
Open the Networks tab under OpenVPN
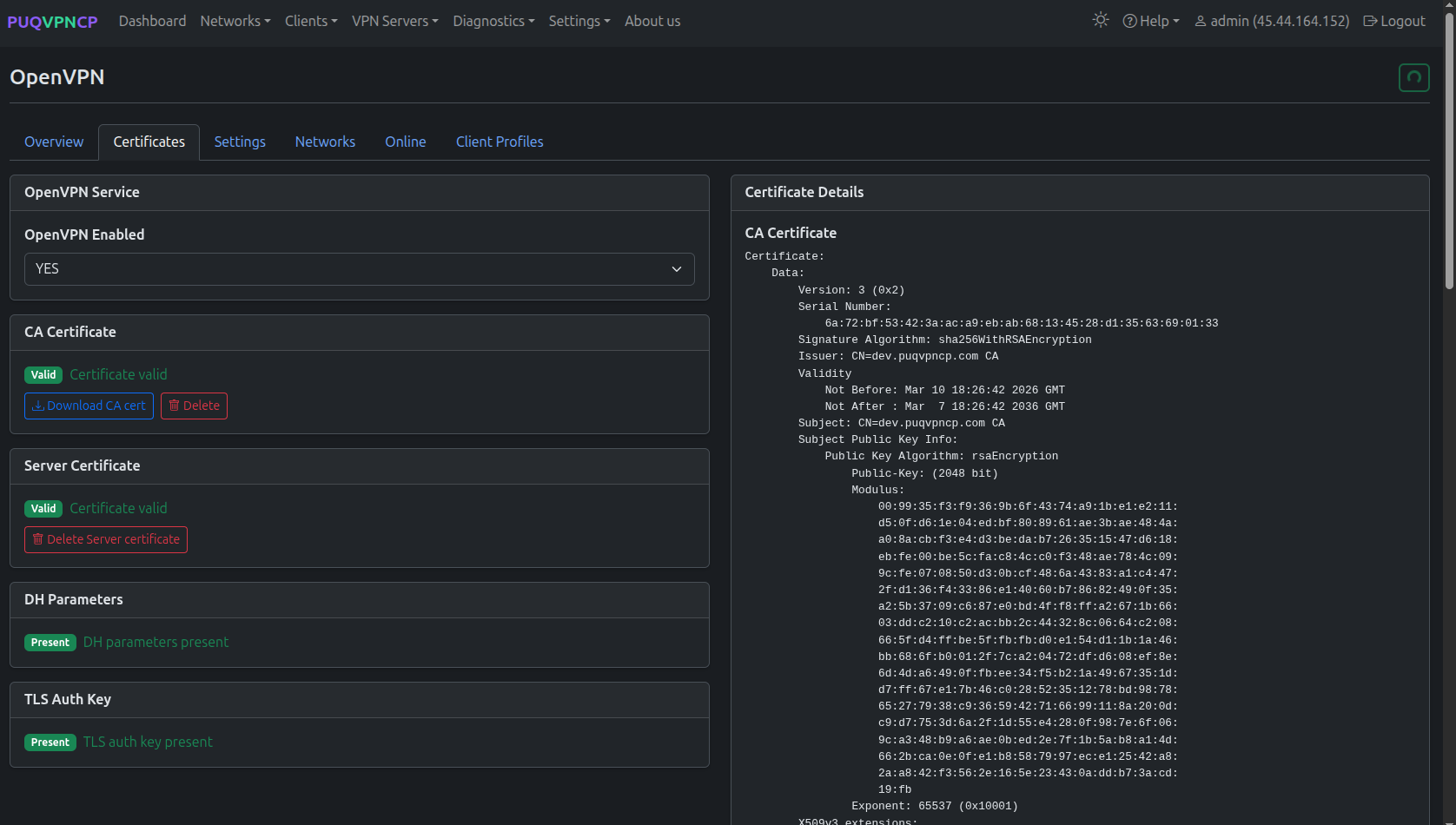[325, 142]
